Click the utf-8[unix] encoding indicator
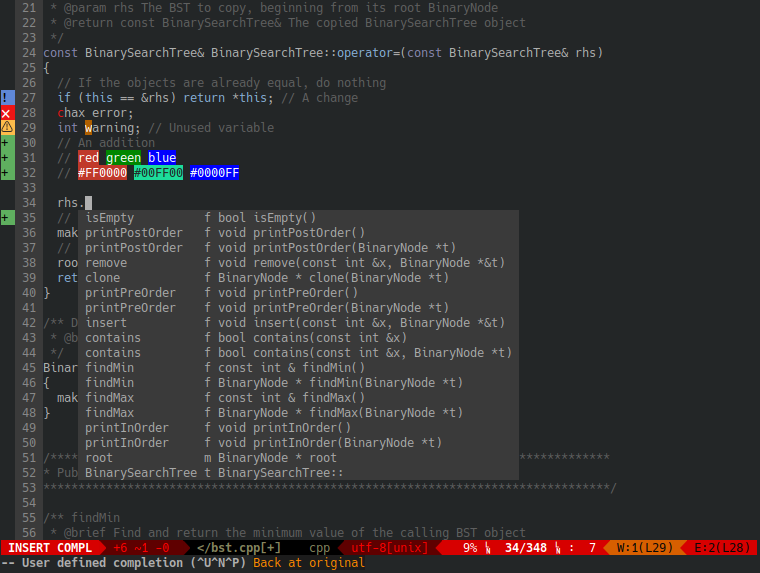 [x=389, y=548]
